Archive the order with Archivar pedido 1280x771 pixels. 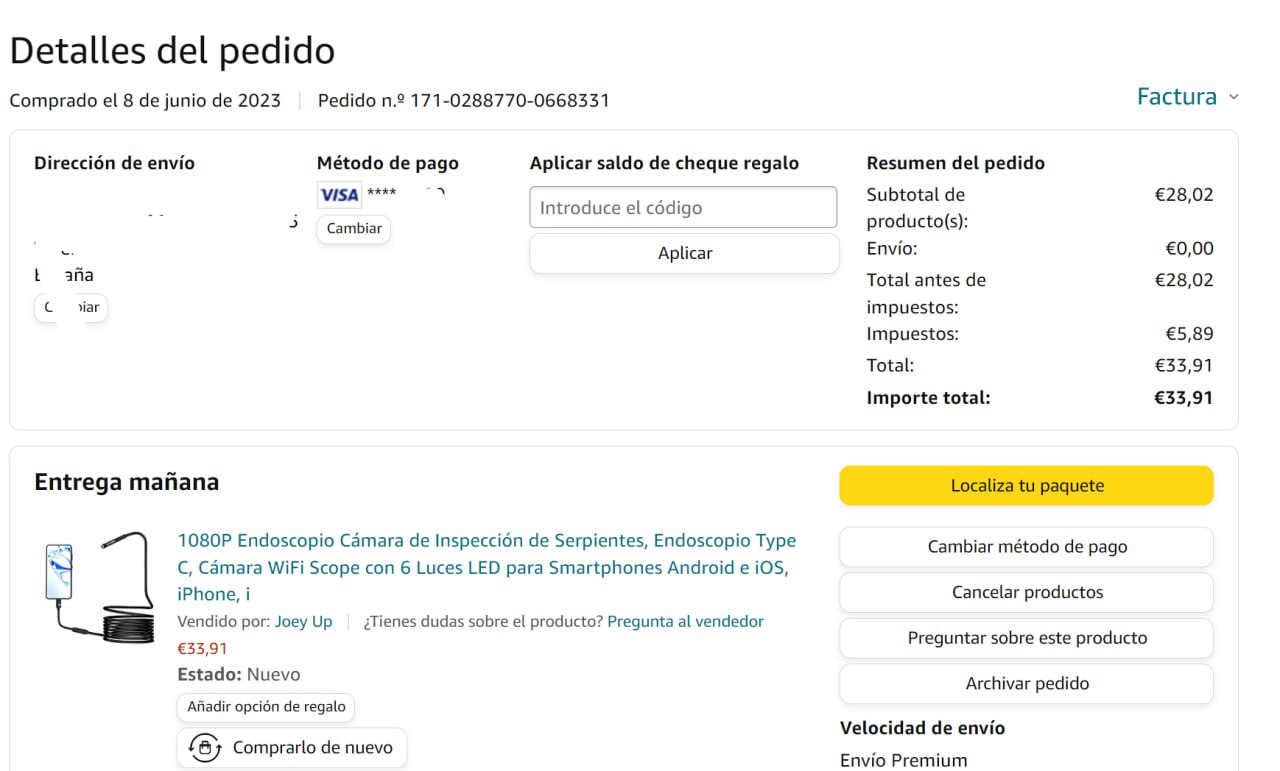(x=1026, y=684)
